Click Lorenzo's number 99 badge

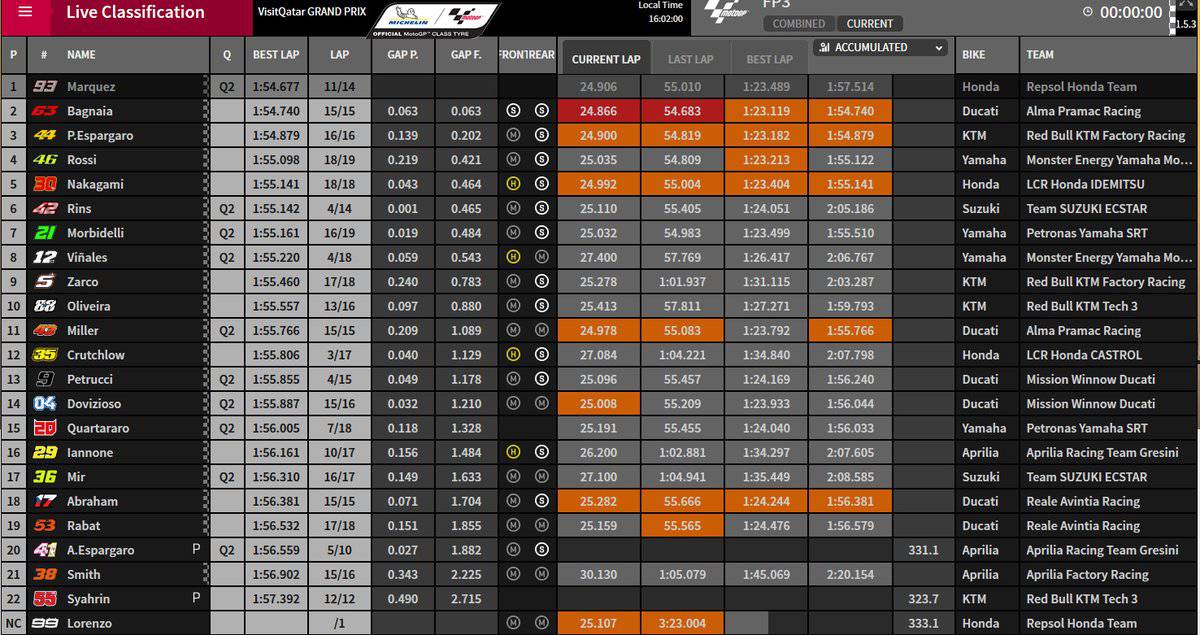tap(45, 623)
